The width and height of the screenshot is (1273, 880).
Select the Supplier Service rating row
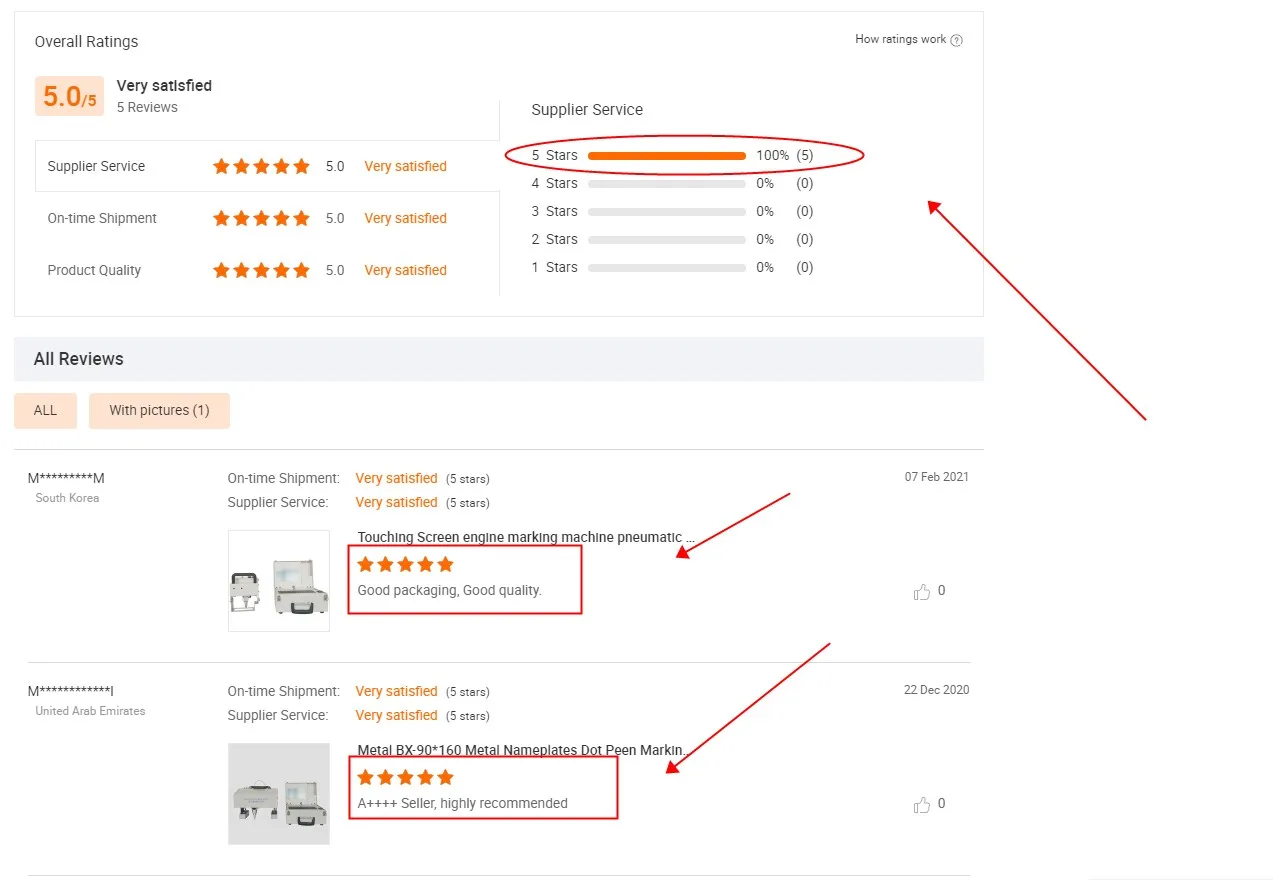tap(267, 166)
